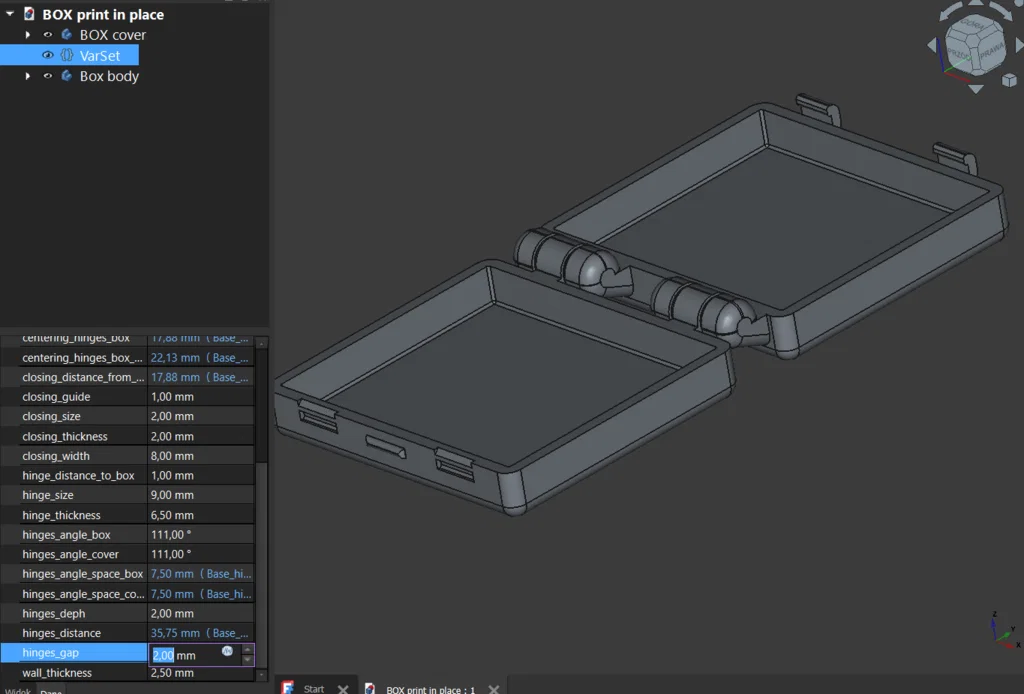Rotate view up with navigation cube top arrow
Image resolution: width=1024 pixels, height=694 pixels.
tap(976, 3)
